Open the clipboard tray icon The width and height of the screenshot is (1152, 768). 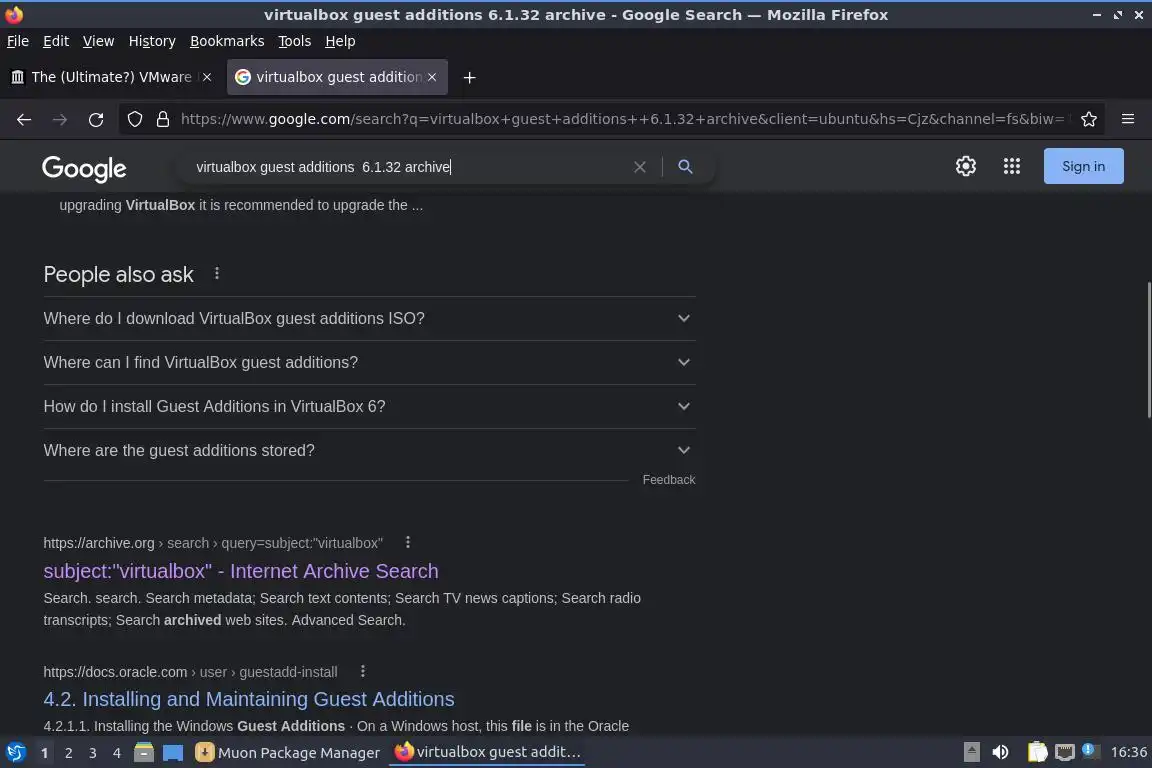click(1037, 752)
